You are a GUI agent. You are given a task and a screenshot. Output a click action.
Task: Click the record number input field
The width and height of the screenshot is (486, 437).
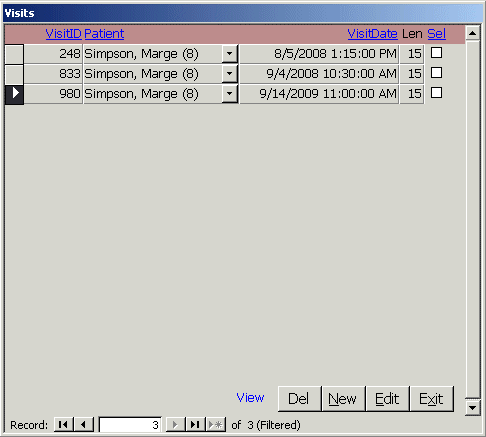click(x=130, y=425)
